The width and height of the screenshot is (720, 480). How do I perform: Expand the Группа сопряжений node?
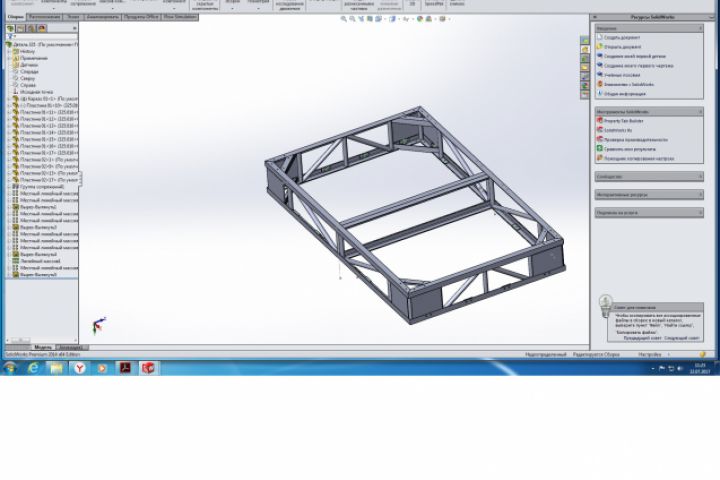[x=9, y=186]
